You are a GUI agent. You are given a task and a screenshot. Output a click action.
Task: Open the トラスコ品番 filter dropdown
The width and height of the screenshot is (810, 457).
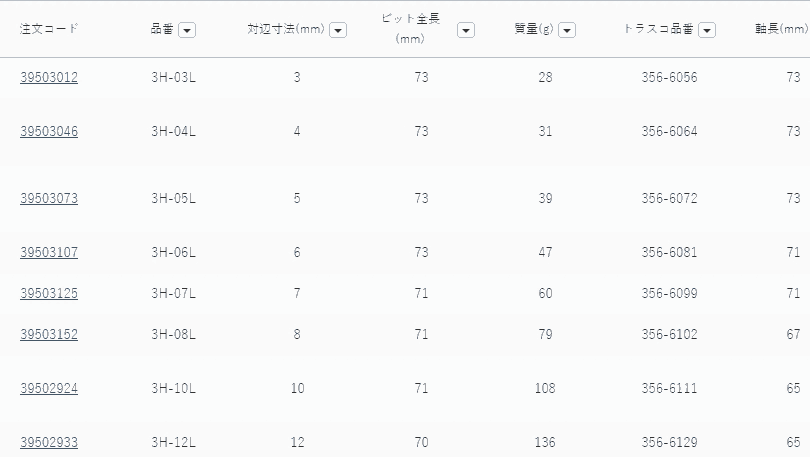click(x=707, y=30)
